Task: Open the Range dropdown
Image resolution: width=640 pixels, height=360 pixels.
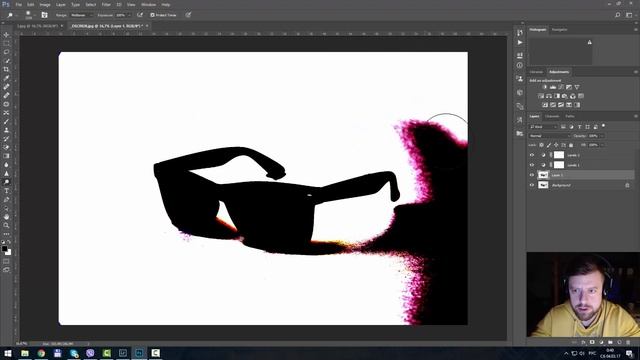Action: 82,15
